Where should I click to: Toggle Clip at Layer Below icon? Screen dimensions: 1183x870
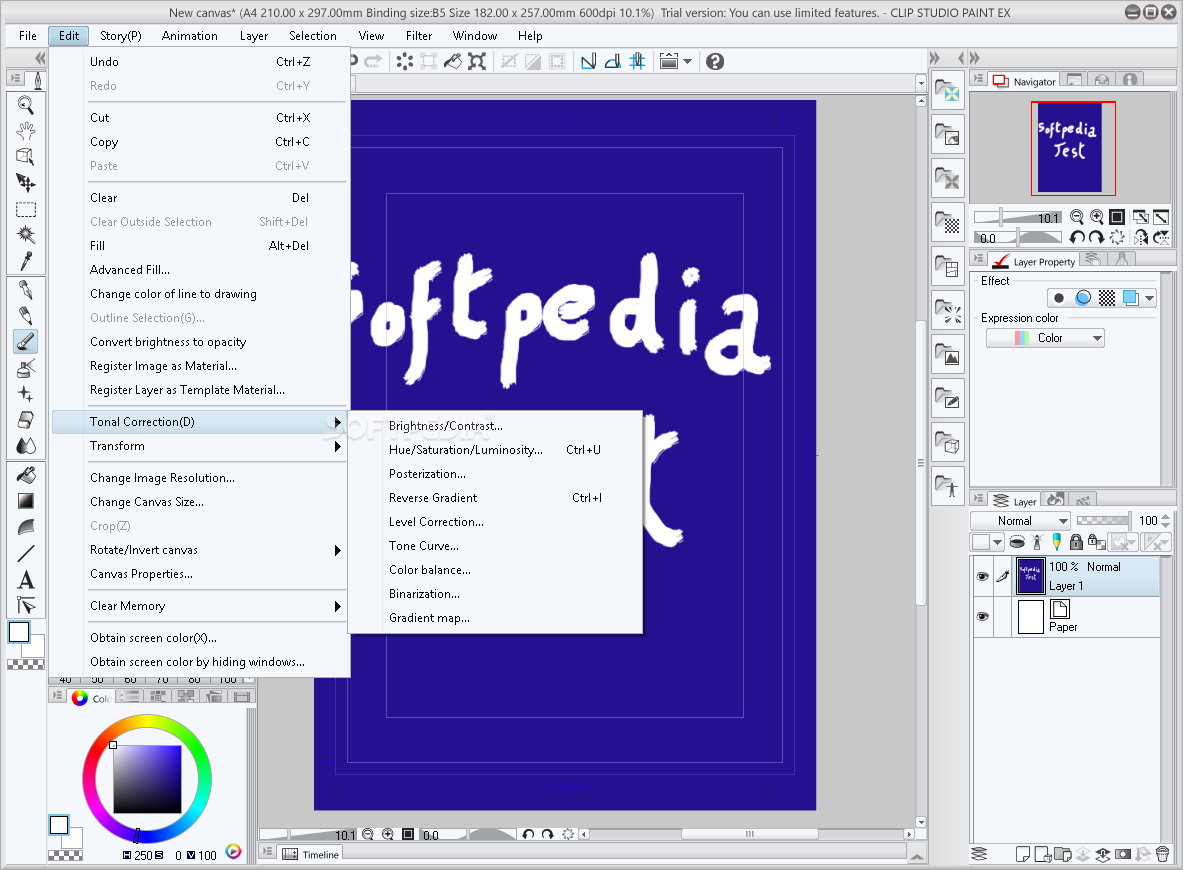click(1017, 542)
